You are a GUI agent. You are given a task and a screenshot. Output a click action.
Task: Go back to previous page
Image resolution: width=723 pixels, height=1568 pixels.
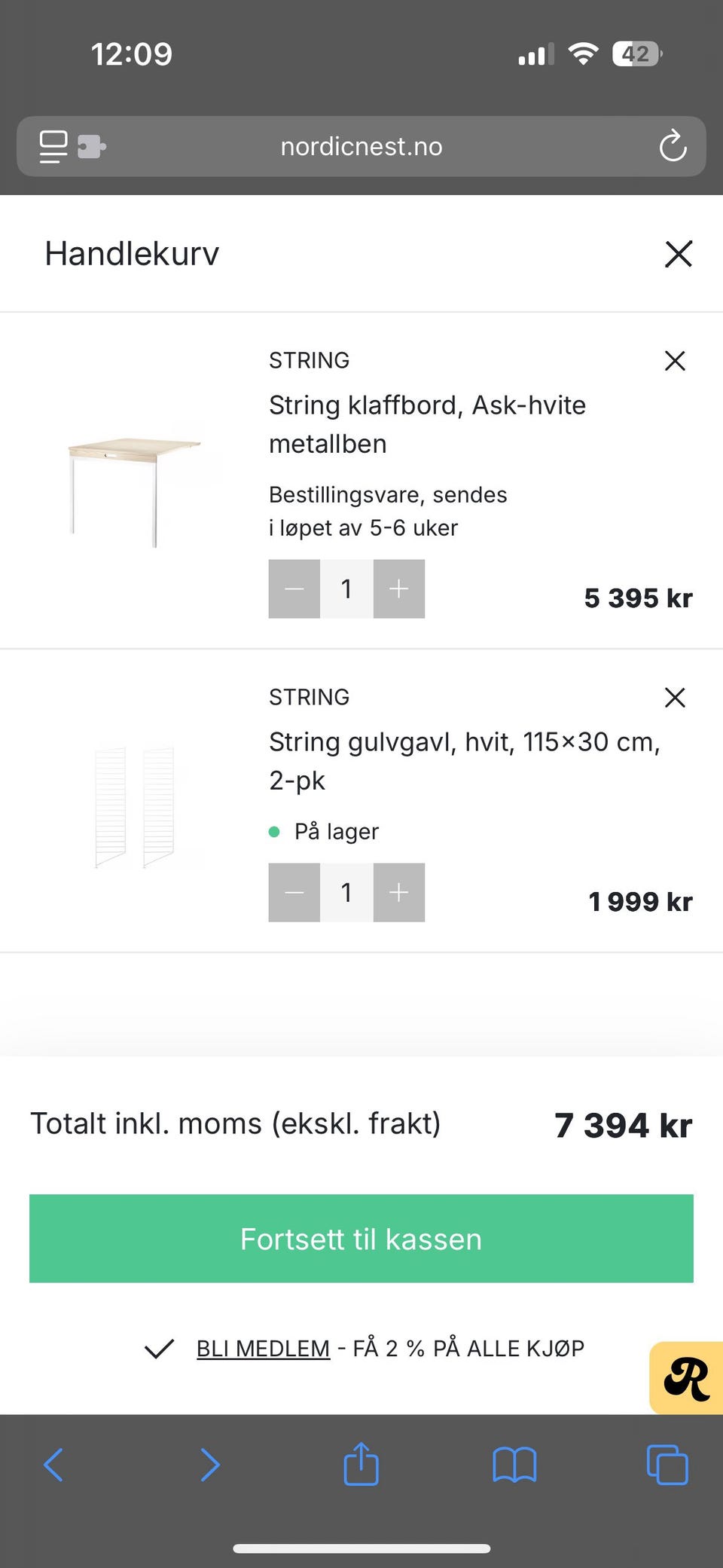[53, 1466]
